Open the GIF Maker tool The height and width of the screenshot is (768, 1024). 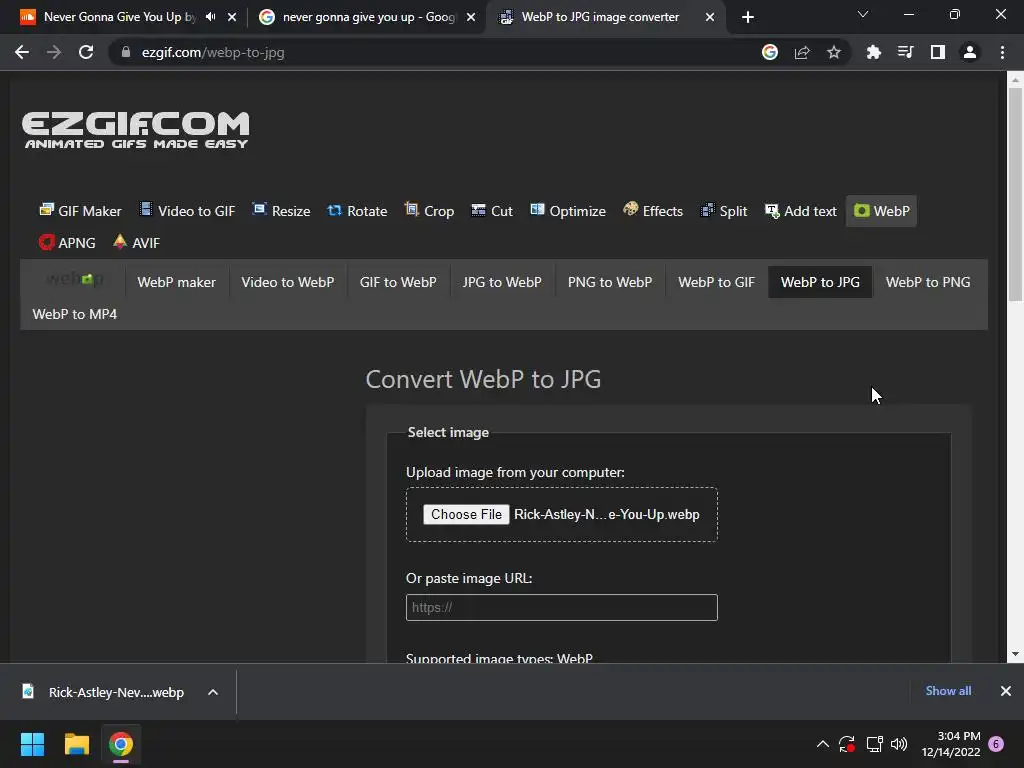click(80, 211)
